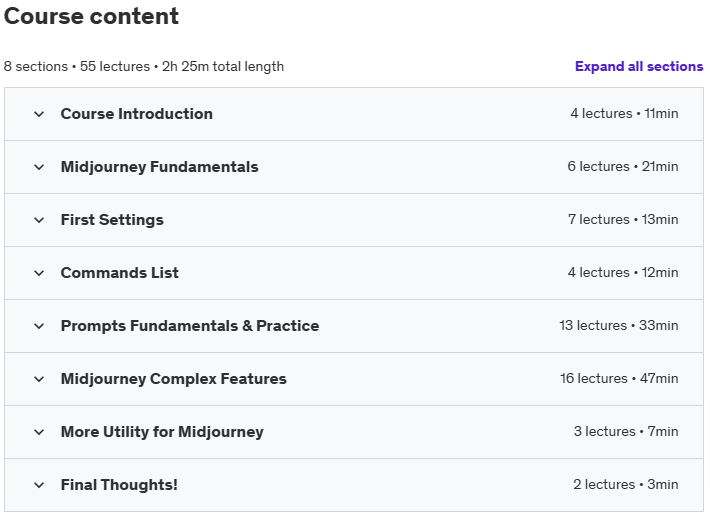Click '13 lectures • 33min' text
The width and height of the screenshot is (710, 516).
(619, 325)
